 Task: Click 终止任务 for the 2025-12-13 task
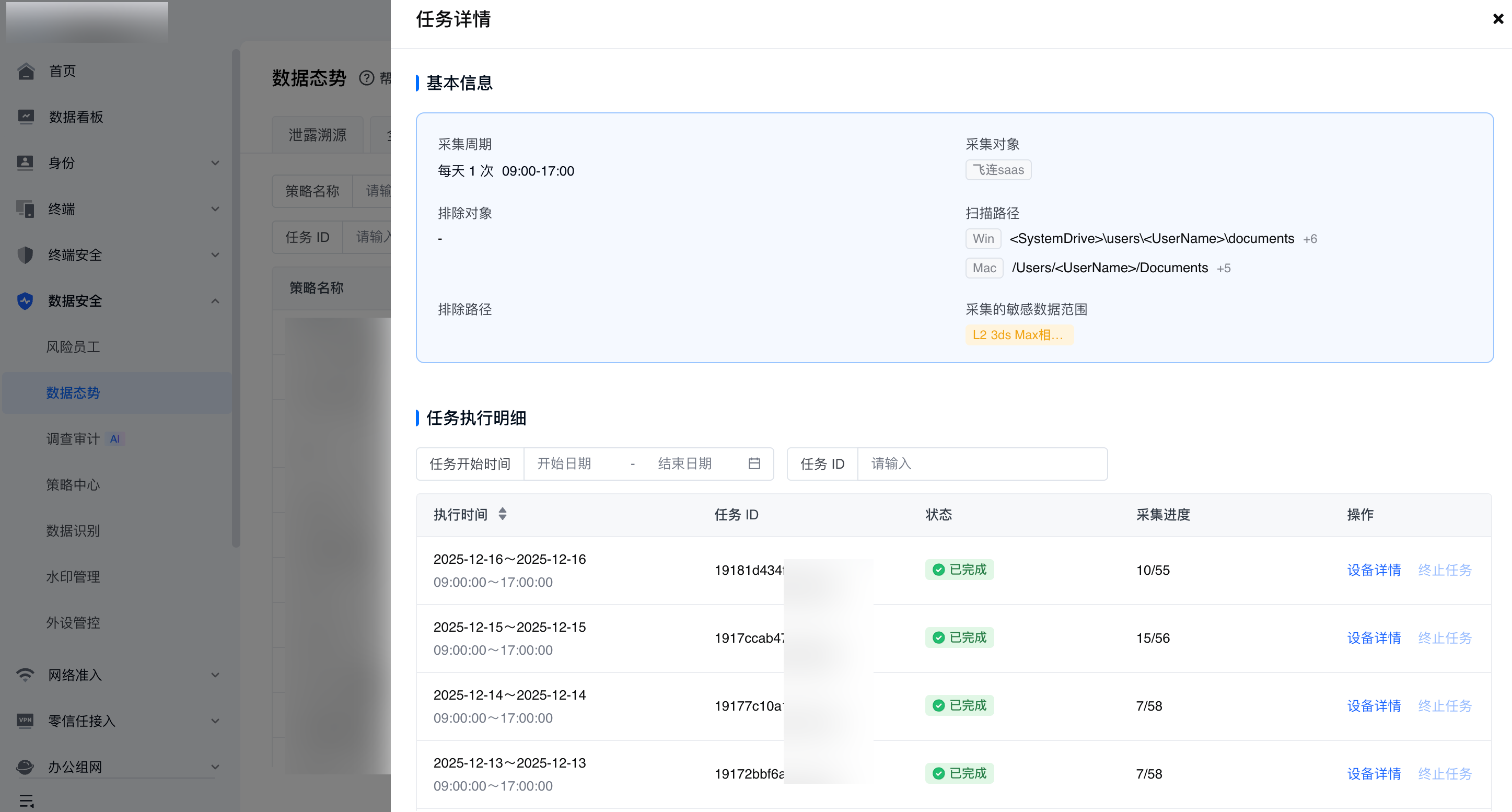[x=1445, y=774]
